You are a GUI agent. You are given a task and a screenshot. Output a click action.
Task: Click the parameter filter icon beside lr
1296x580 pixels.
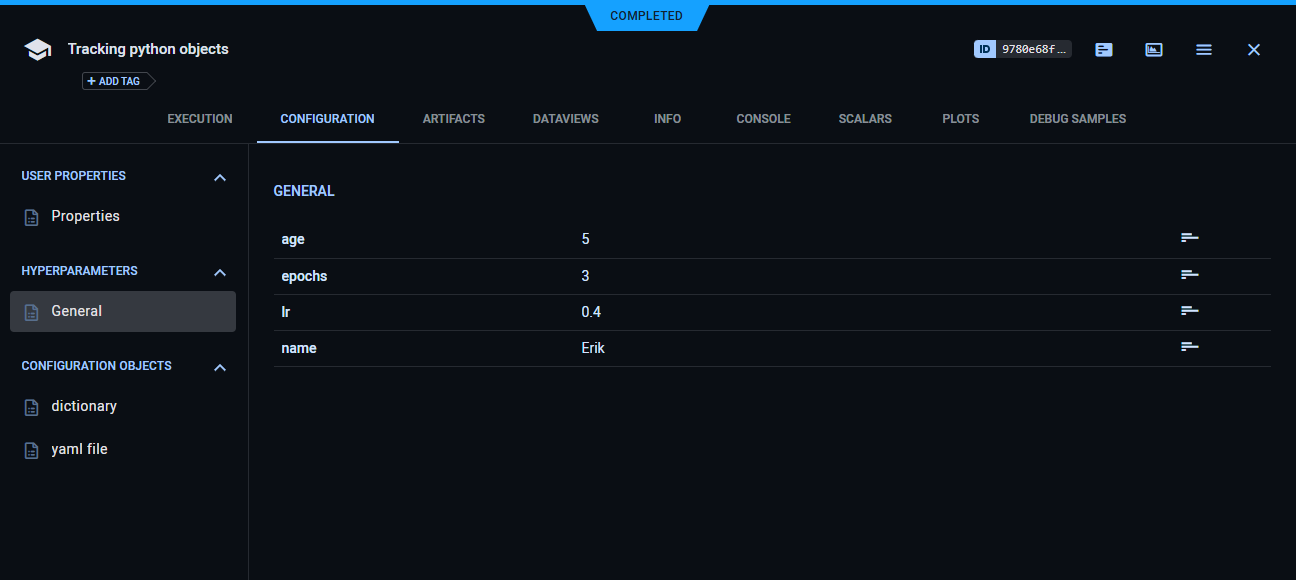click(1189, 310)
